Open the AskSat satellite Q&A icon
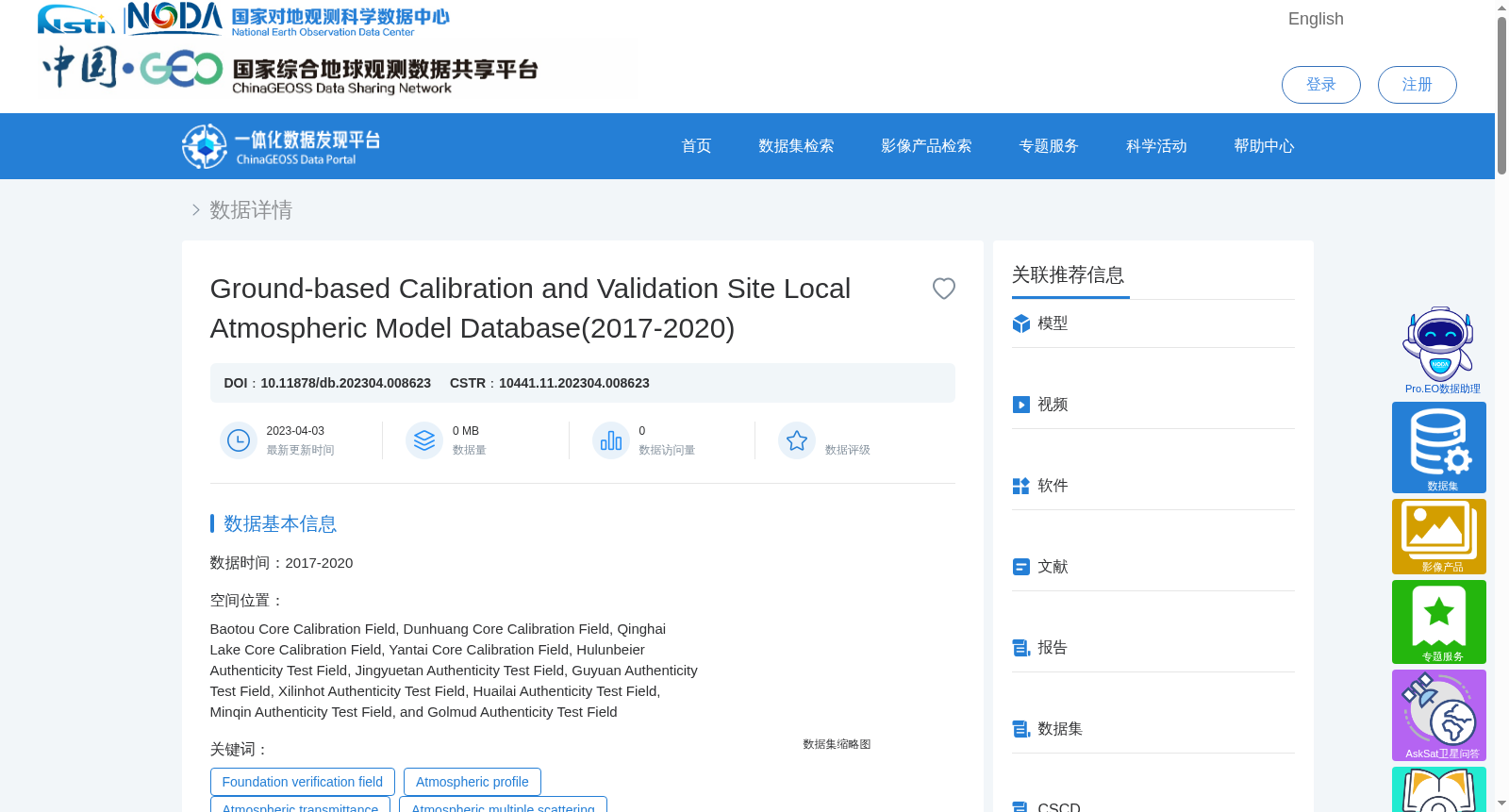1509x812 pixels. [x=1438, y=715]
